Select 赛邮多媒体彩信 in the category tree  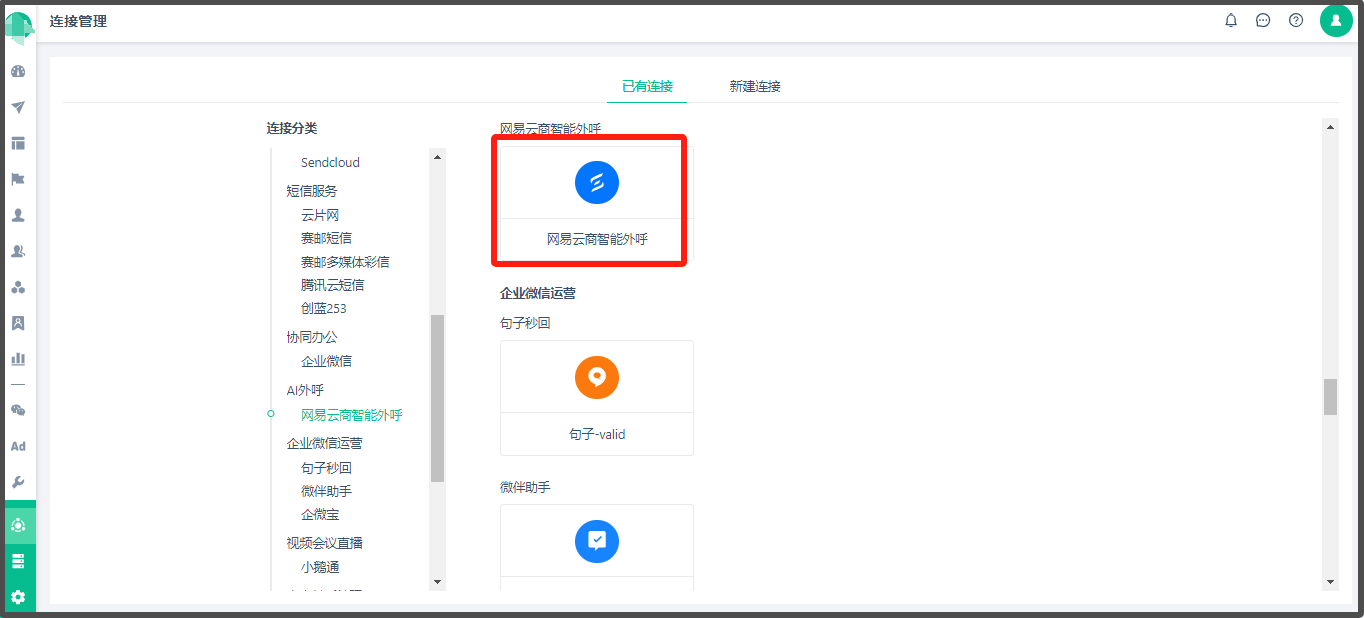tap(345, 262)
